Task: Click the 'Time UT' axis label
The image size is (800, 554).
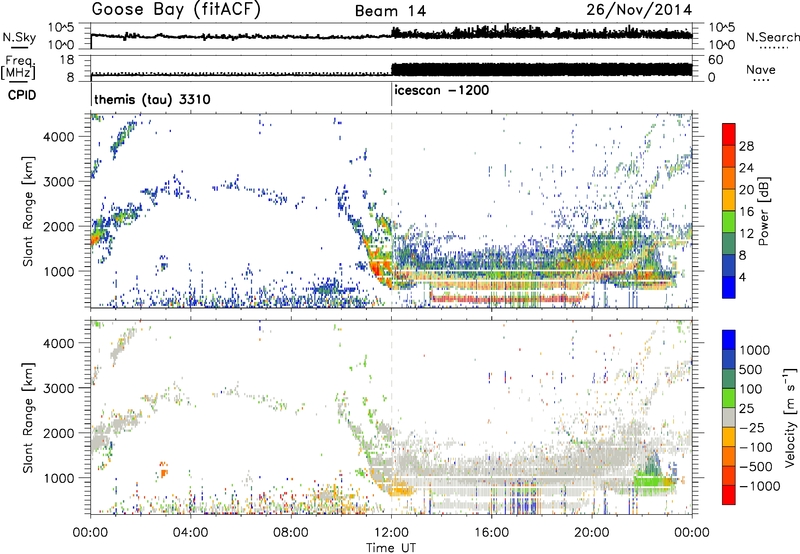Action: point(391,547)
